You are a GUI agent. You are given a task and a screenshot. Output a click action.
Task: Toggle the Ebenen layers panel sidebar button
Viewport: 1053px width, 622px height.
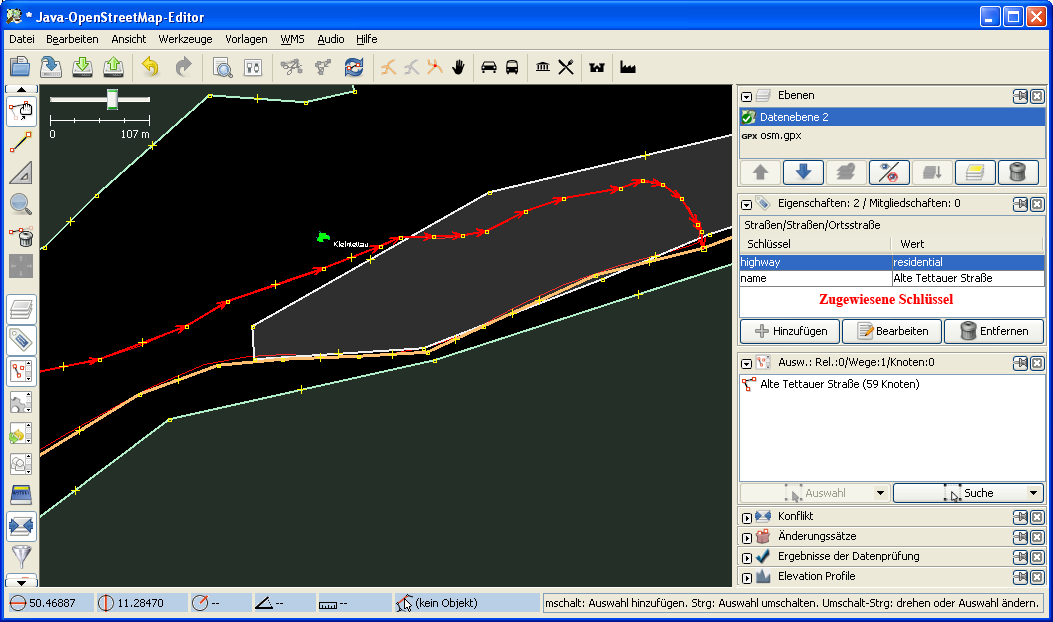21,308
